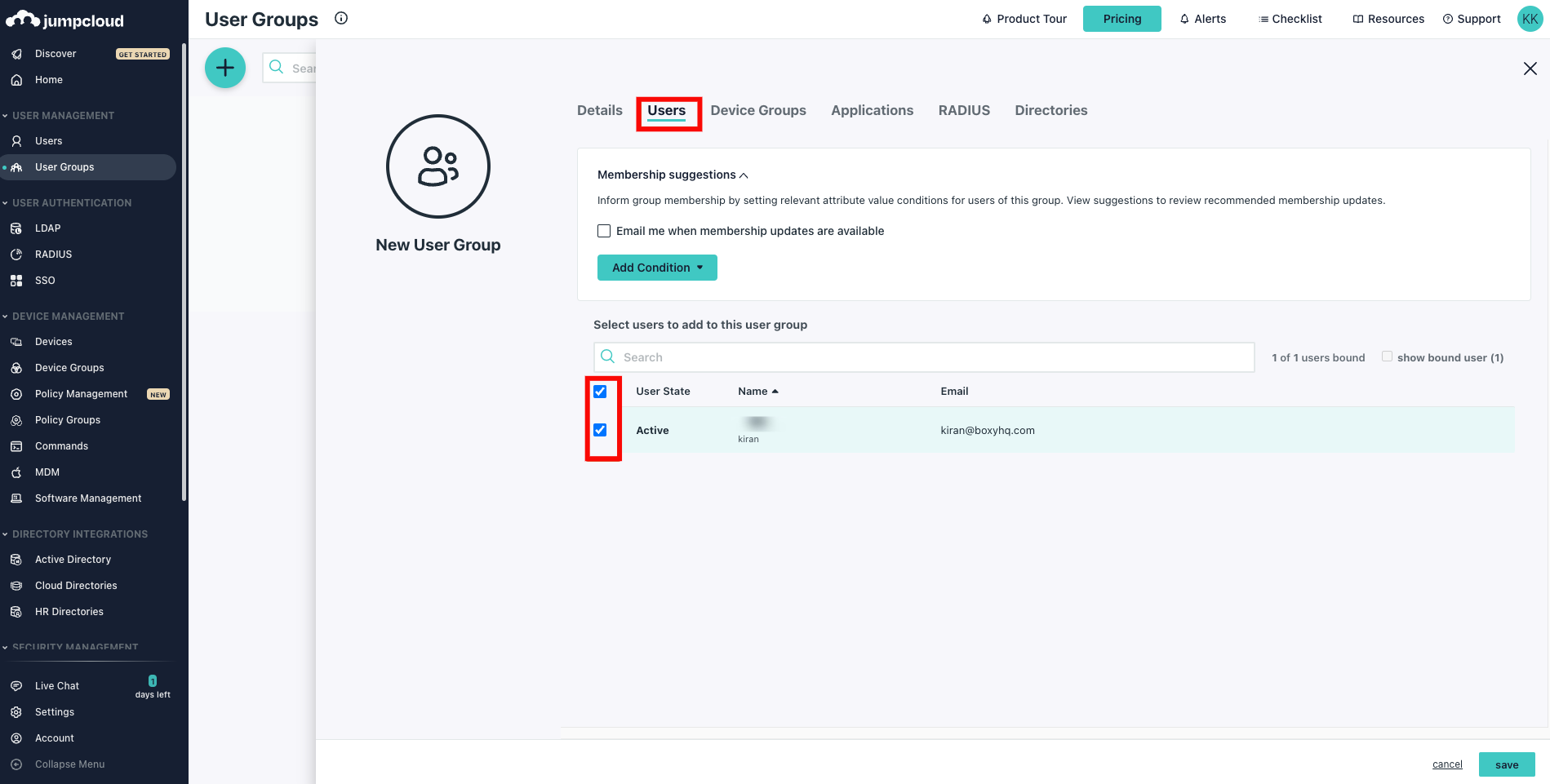
Task: Open Alerts in the top bar
Action: tap(1203, 19)
